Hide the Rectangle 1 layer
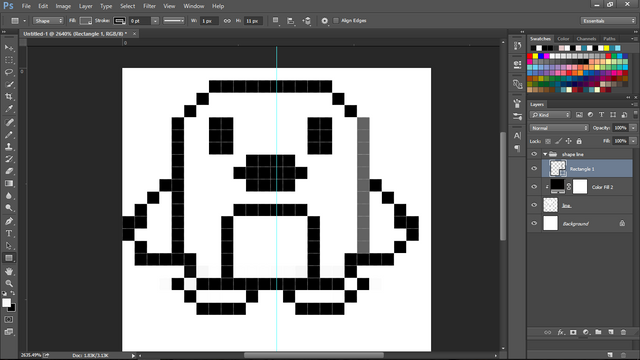The width and height of the screenshot is (640, 360). [534, 169]
